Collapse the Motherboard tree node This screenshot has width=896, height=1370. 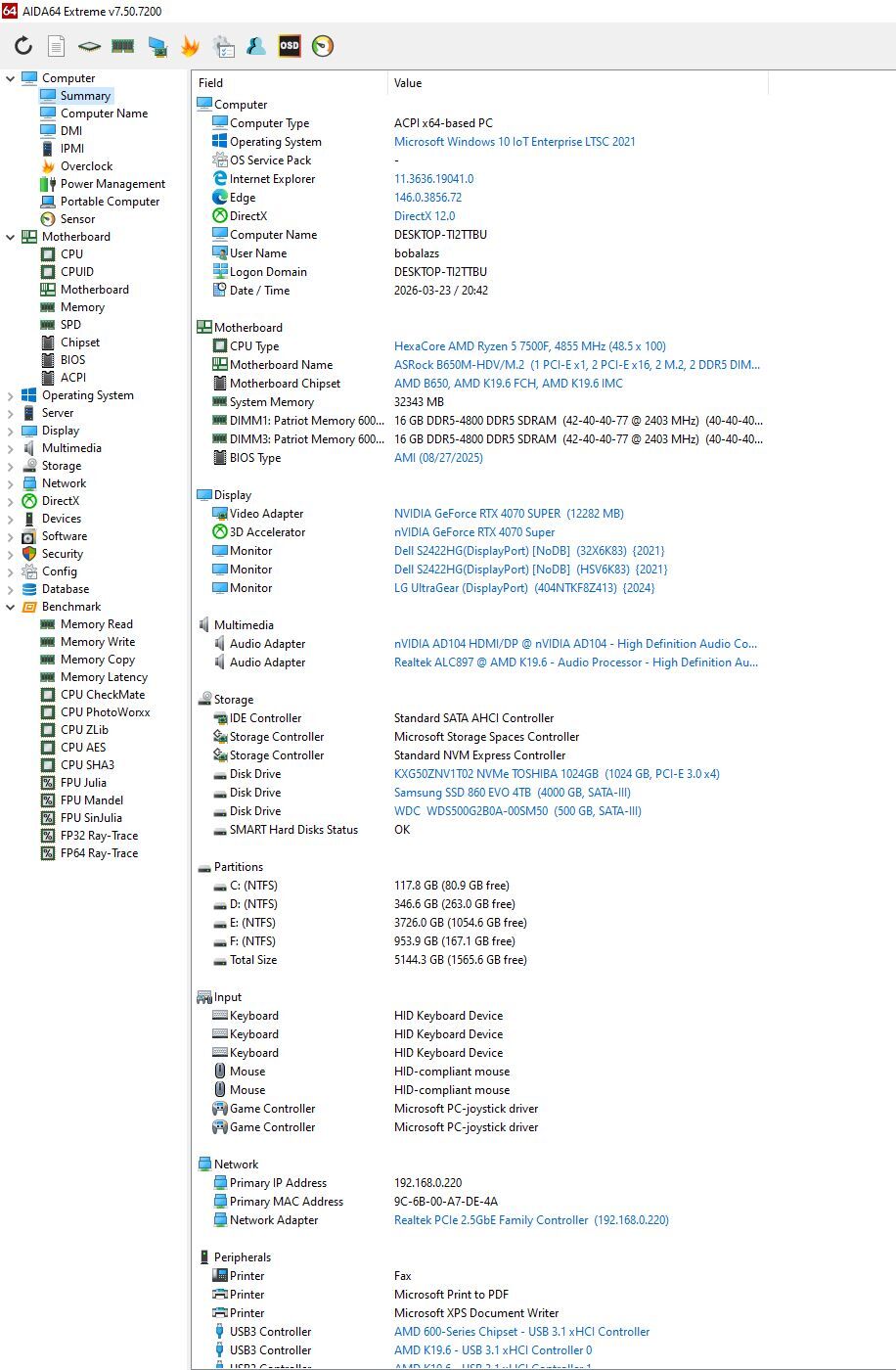[x=11, y=237]
